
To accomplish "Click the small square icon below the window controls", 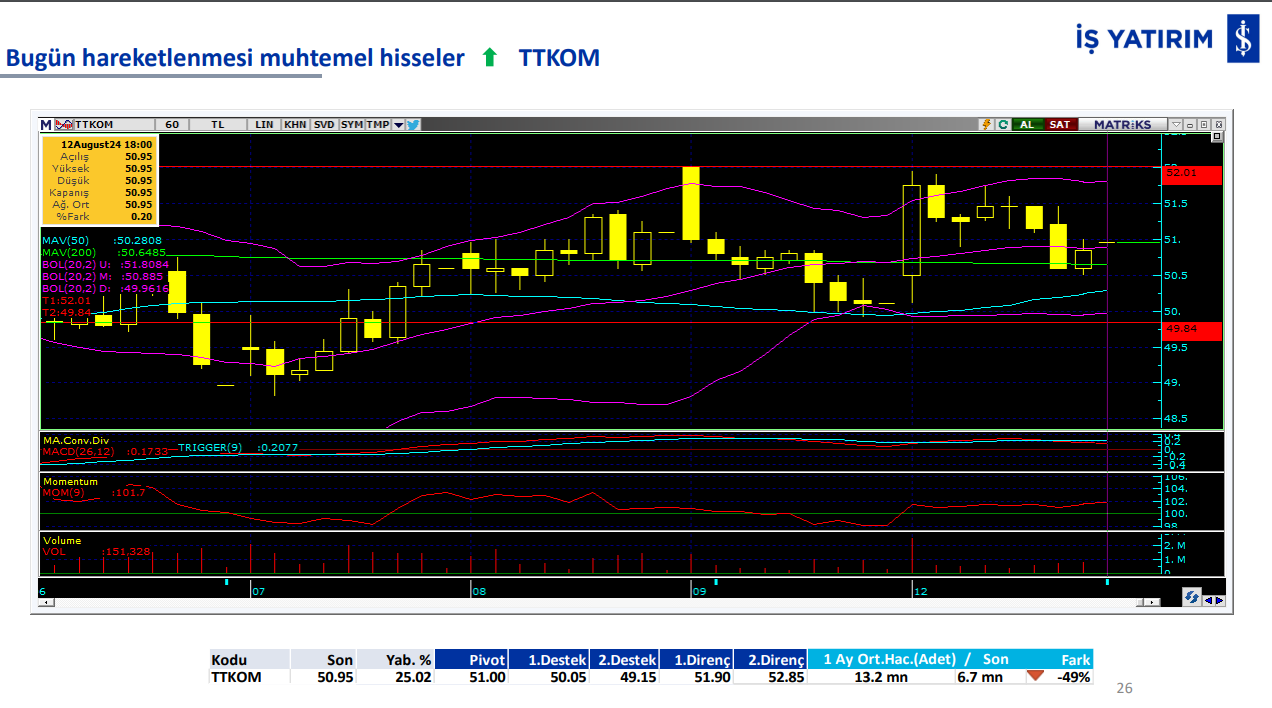I will pyautogui.click(x=1216, y=136).
